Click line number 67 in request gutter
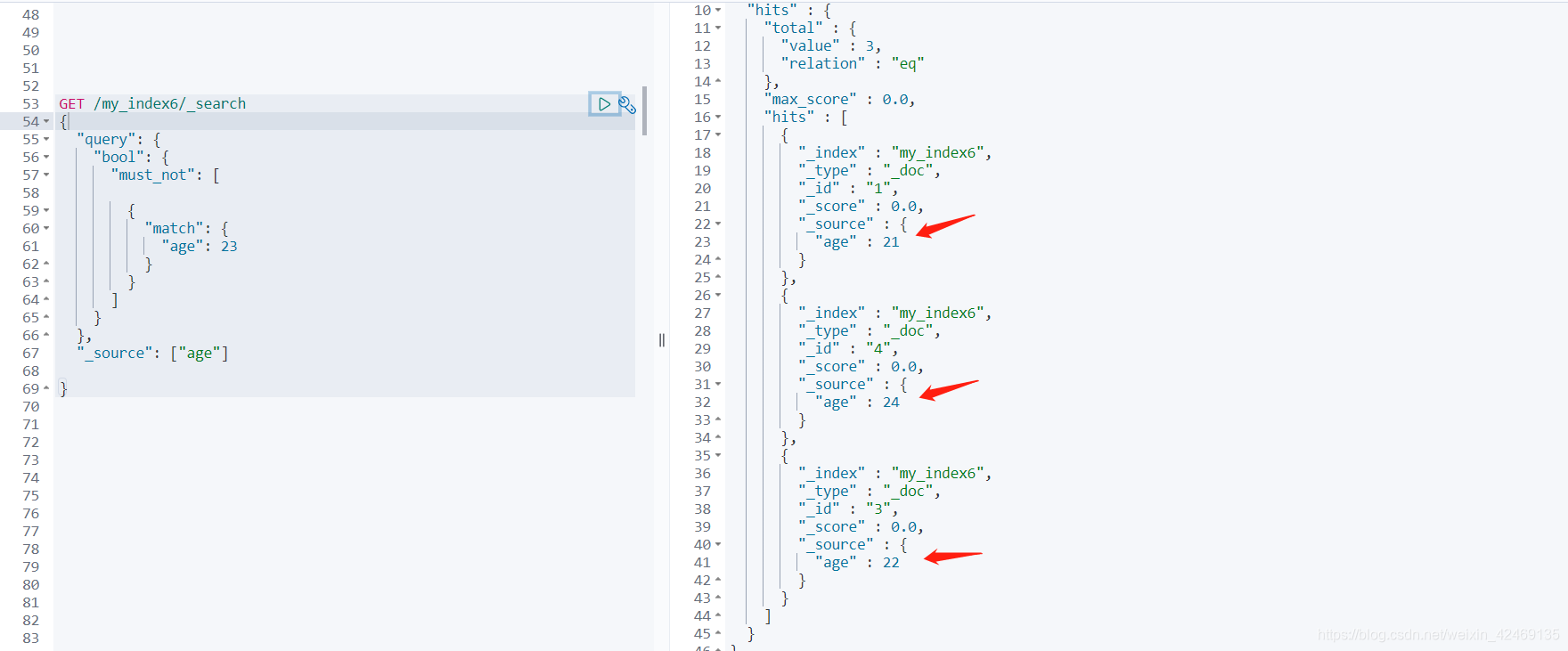The image size is (1568, 651). (x=31, y=354)
